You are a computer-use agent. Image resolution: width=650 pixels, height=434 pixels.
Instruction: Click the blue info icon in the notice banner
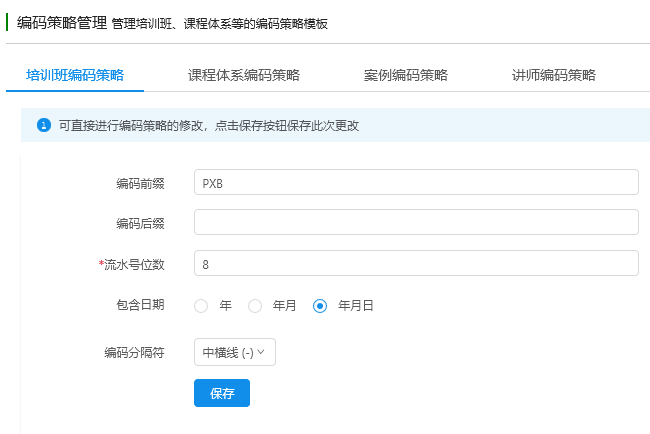tap(44, 125)
